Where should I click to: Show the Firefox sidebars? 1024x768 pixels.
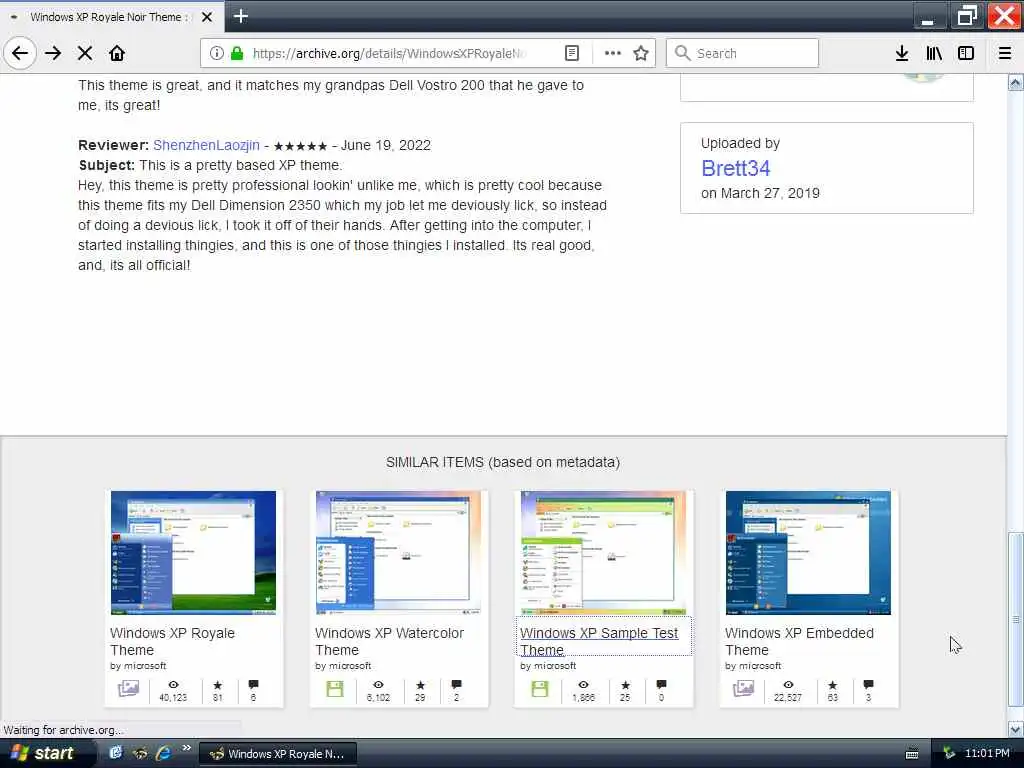pyautogui.click(x=966, y=53)
